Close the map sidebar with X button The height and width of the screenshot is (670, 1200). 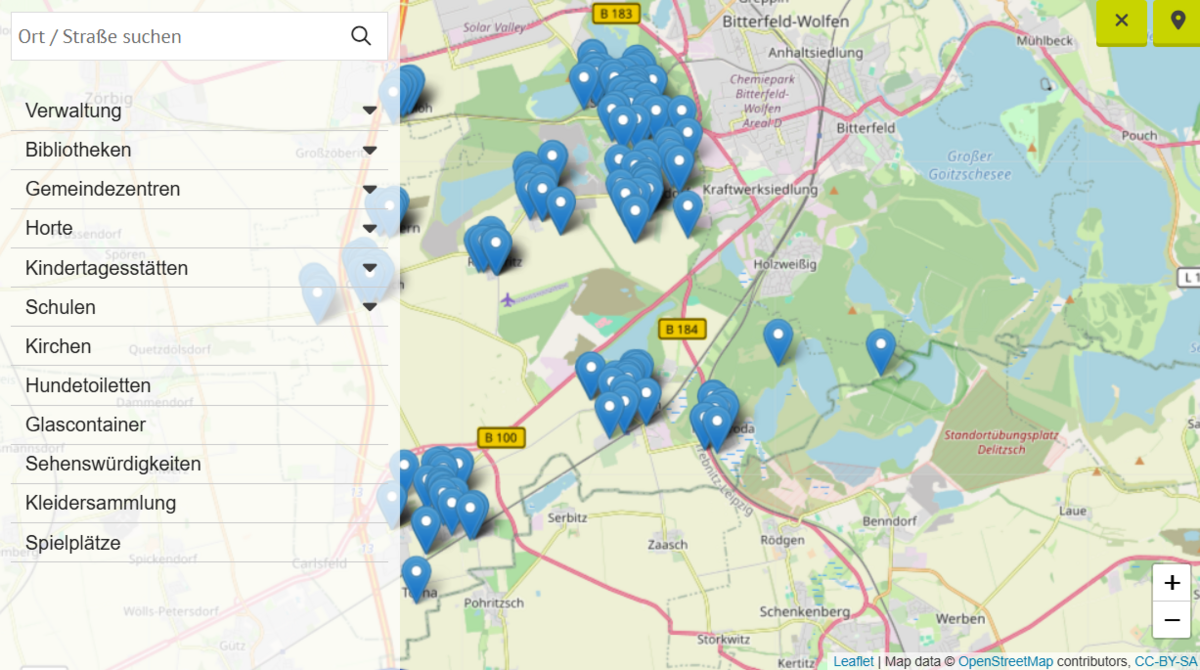1121,21
